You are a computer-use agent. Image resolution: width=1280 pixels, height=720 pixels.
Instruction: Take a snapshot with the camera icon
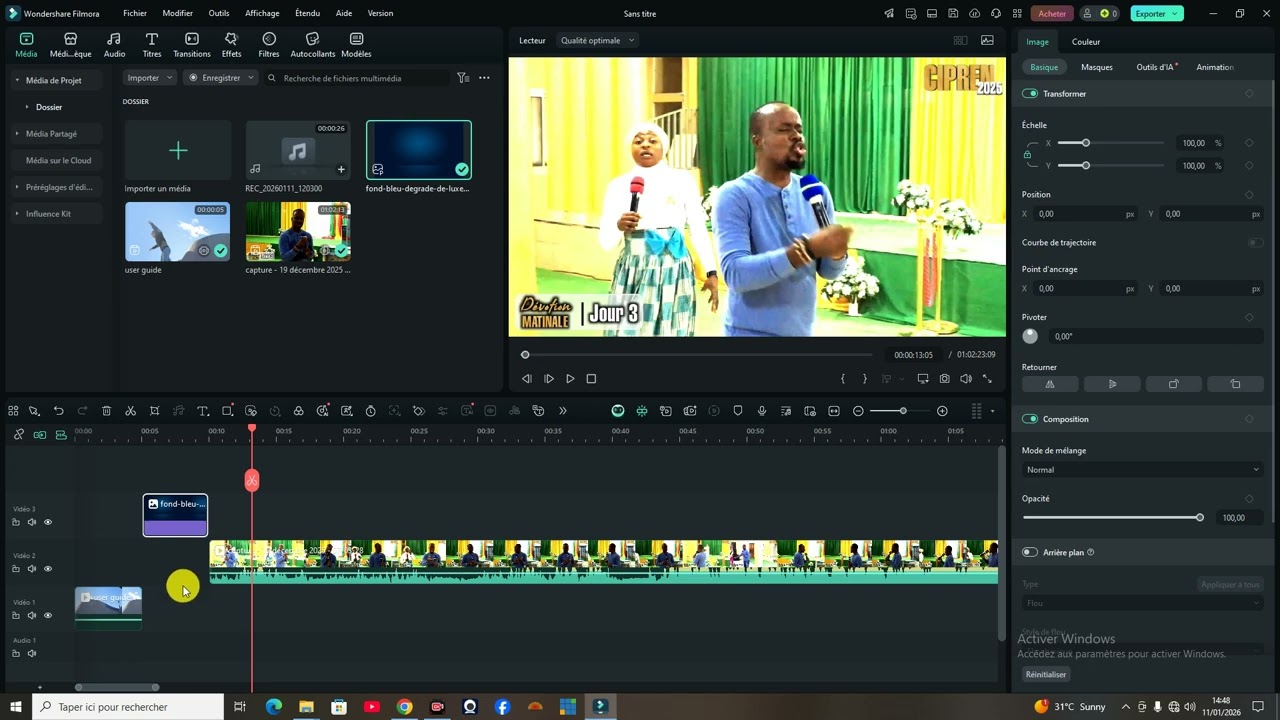(x=944, y=379)
